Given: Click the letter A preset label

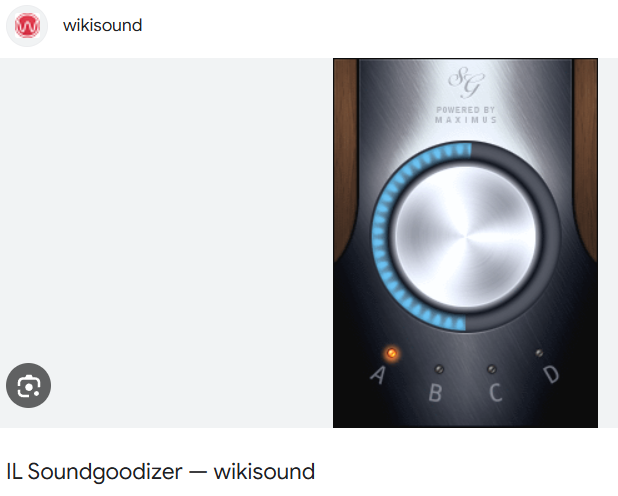Looking at the screenshot, I should coord(378,375).
